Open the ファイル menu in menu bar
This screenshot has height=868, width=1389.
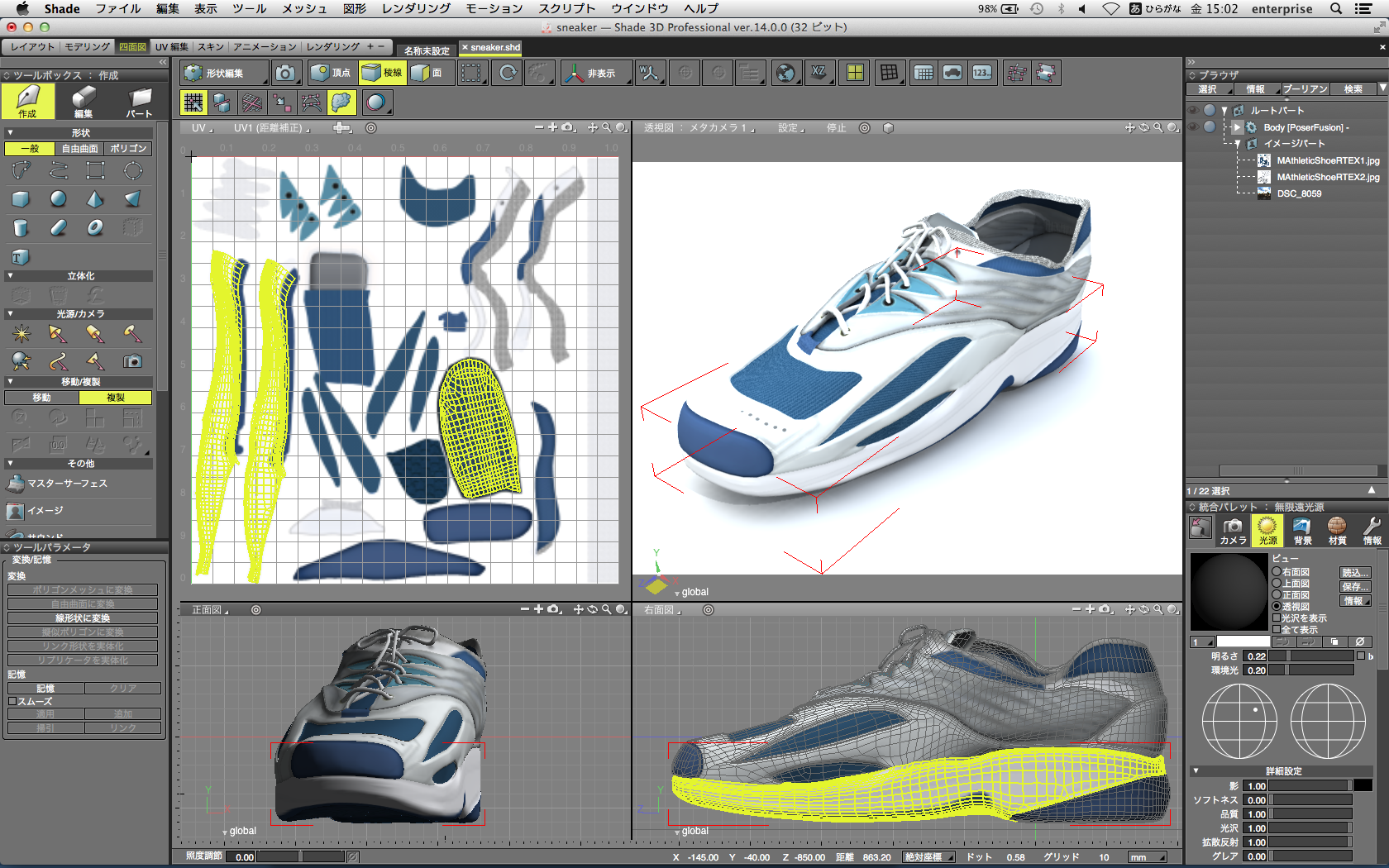coord(117,8)
